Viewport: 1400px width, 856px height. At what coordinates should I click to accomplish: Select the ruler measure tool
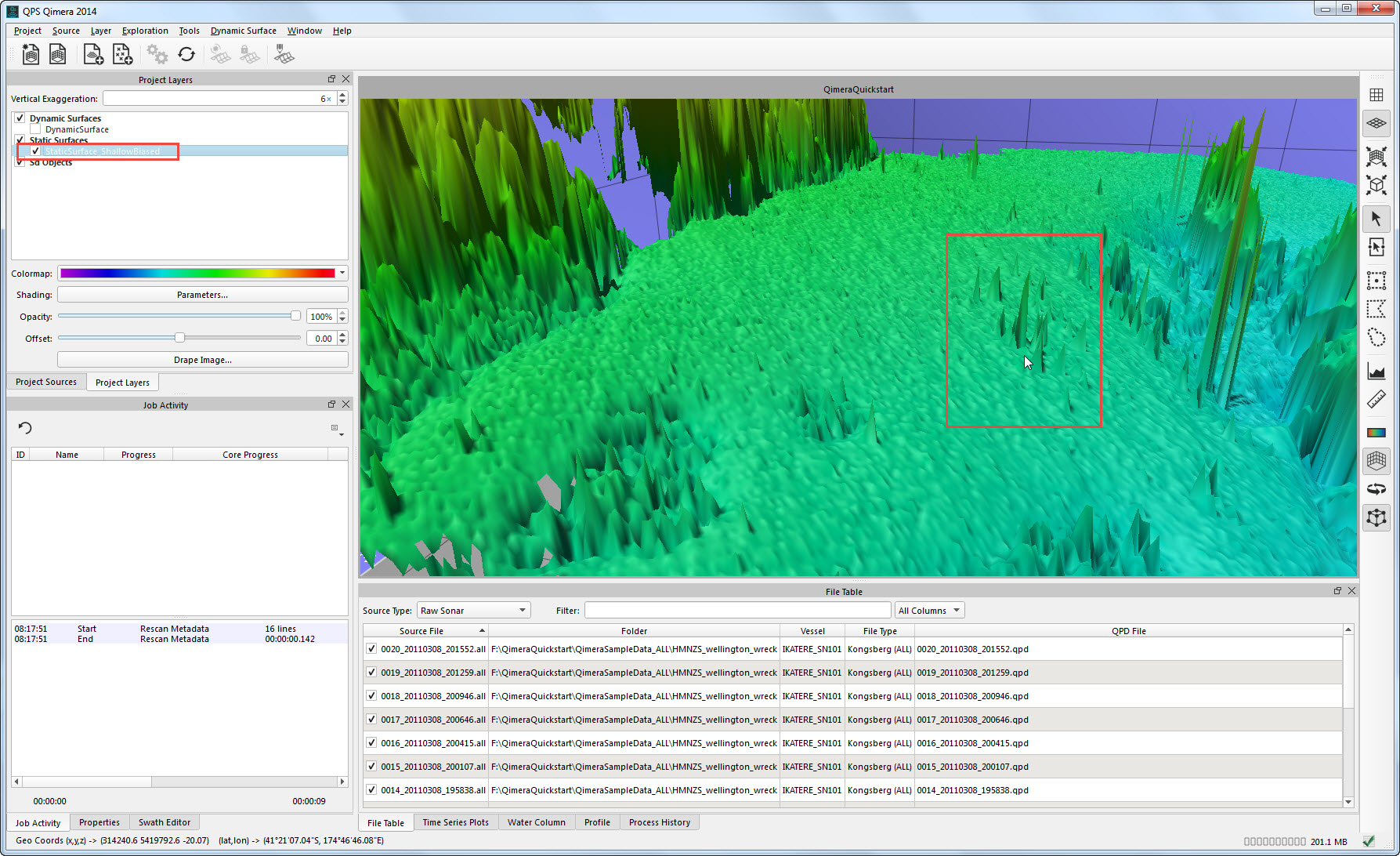[1376, 400]
